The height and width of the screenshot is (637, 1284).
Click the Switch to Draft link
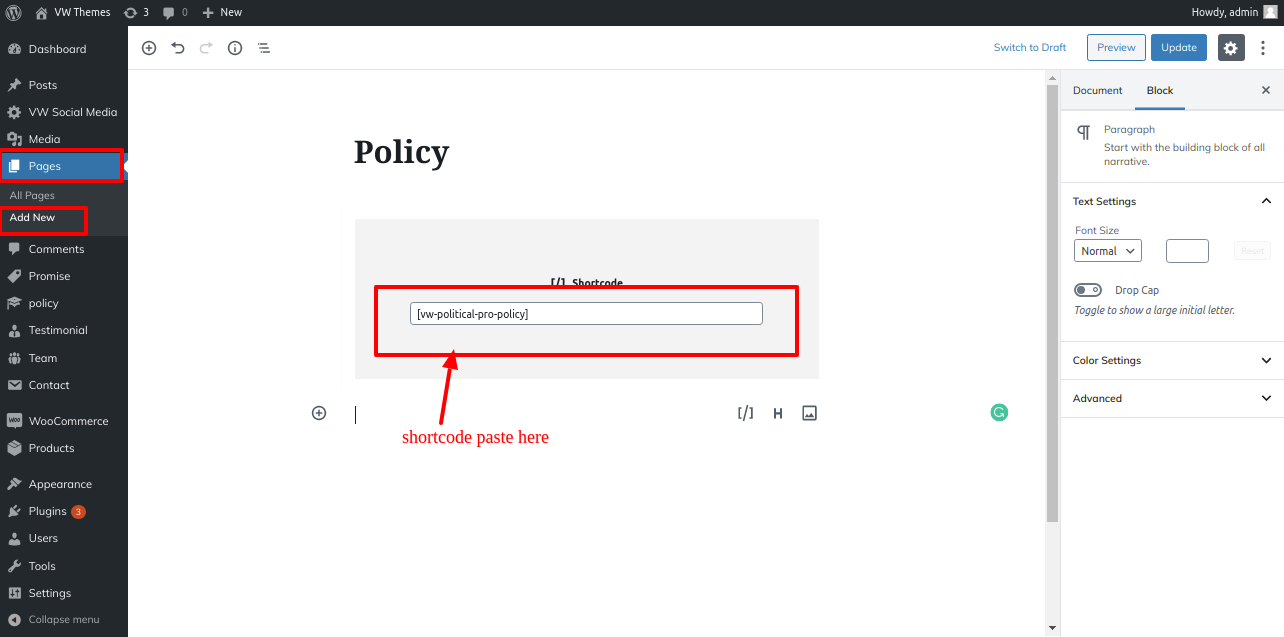(x=1029, y=47)
